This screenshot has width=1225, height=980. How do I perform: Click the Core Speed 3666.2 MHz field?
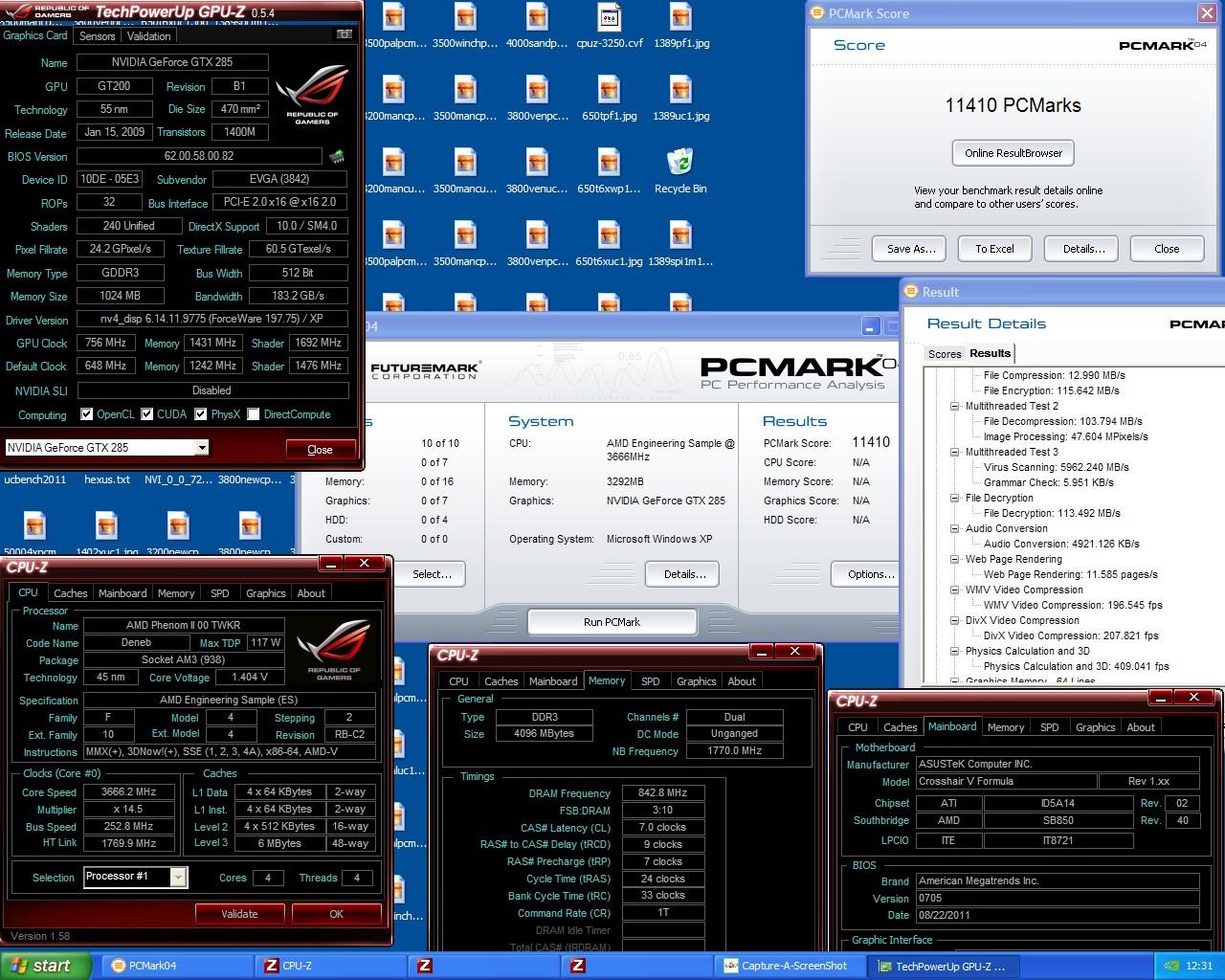point(128,792)
